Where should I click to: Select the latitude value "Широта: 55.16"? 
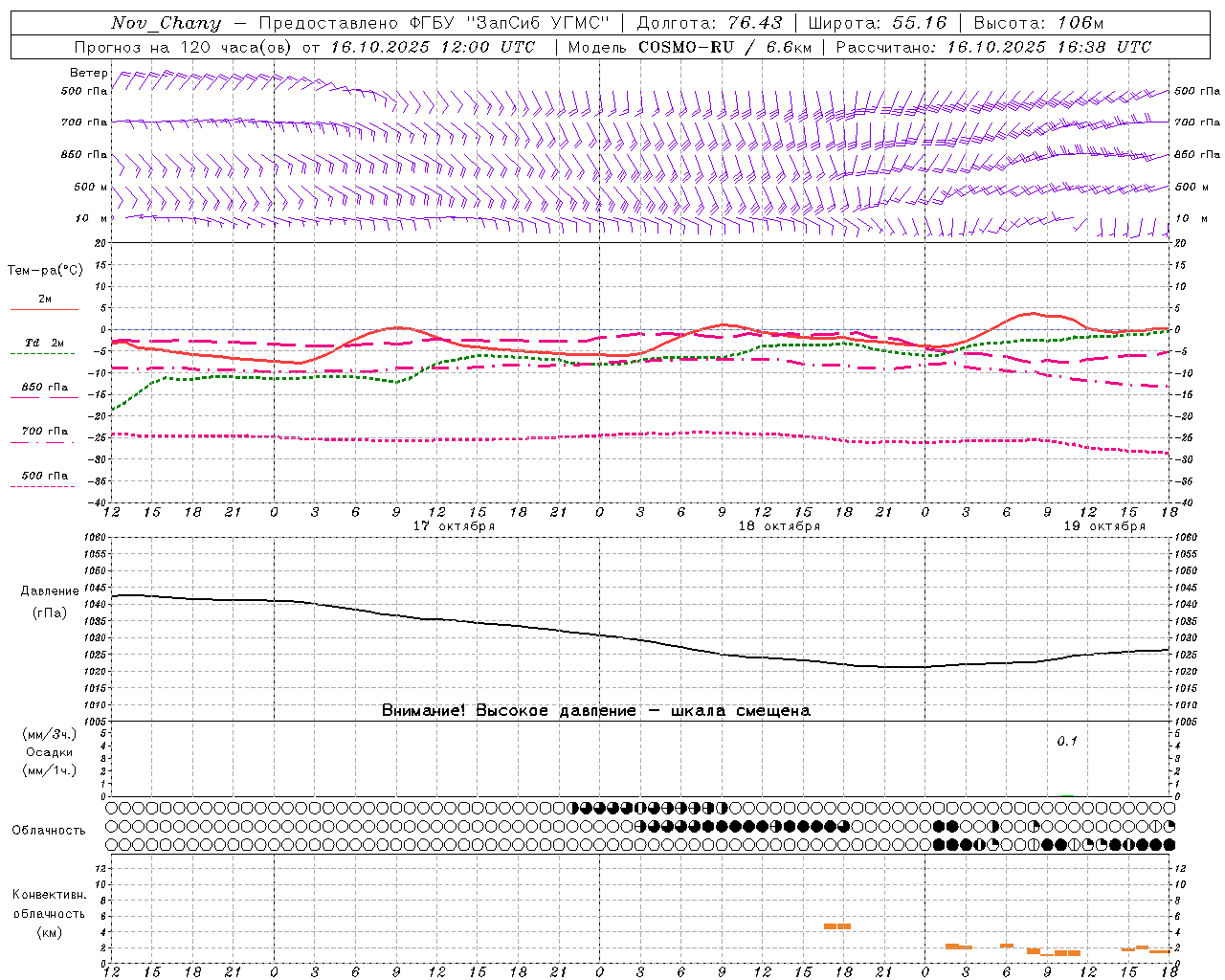coord(878,23)
